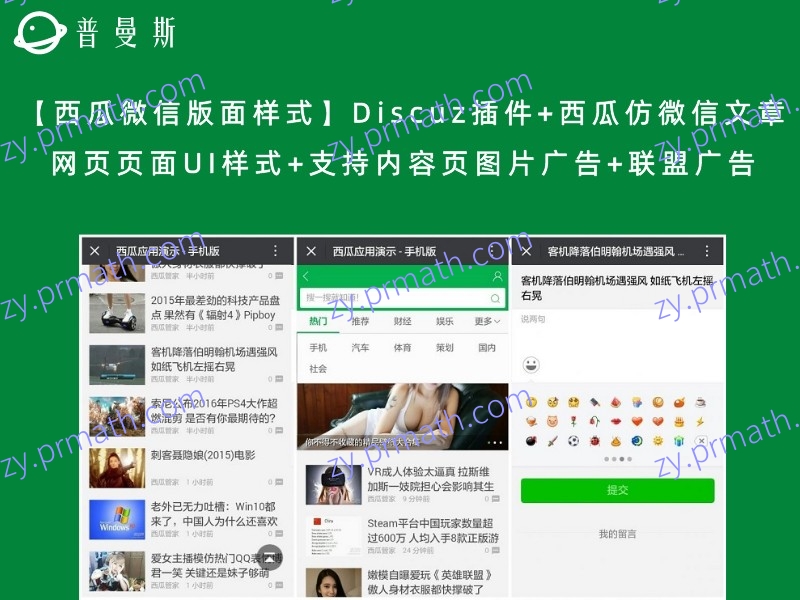800x600 pixels.
Task: Click the green 提交 button
Action: coord(617,490)
